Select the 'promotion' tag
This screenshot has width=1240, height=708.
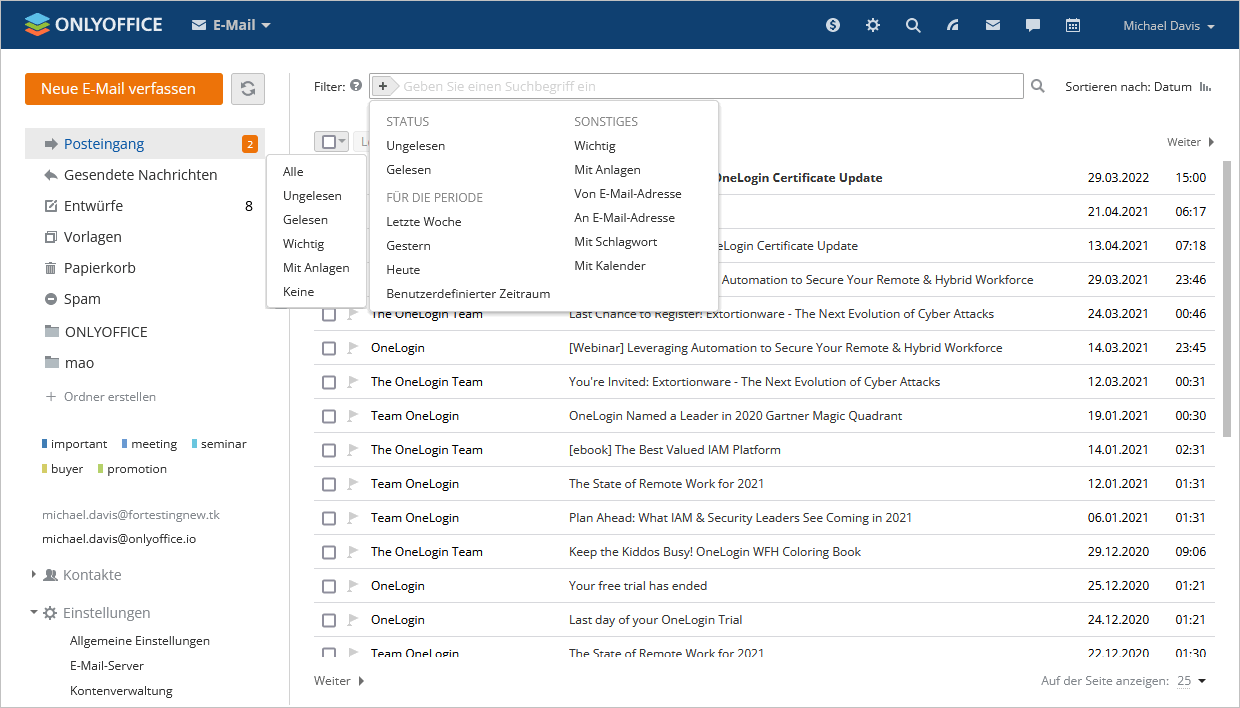(132, 469)
